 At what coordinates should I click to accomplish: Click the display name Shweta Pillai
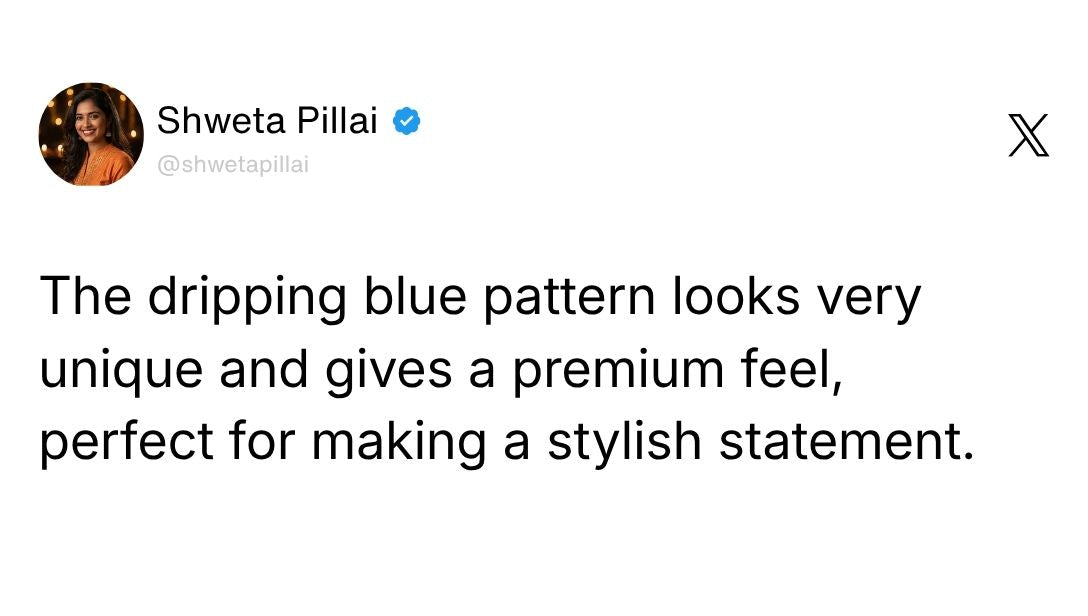(267, 122)
